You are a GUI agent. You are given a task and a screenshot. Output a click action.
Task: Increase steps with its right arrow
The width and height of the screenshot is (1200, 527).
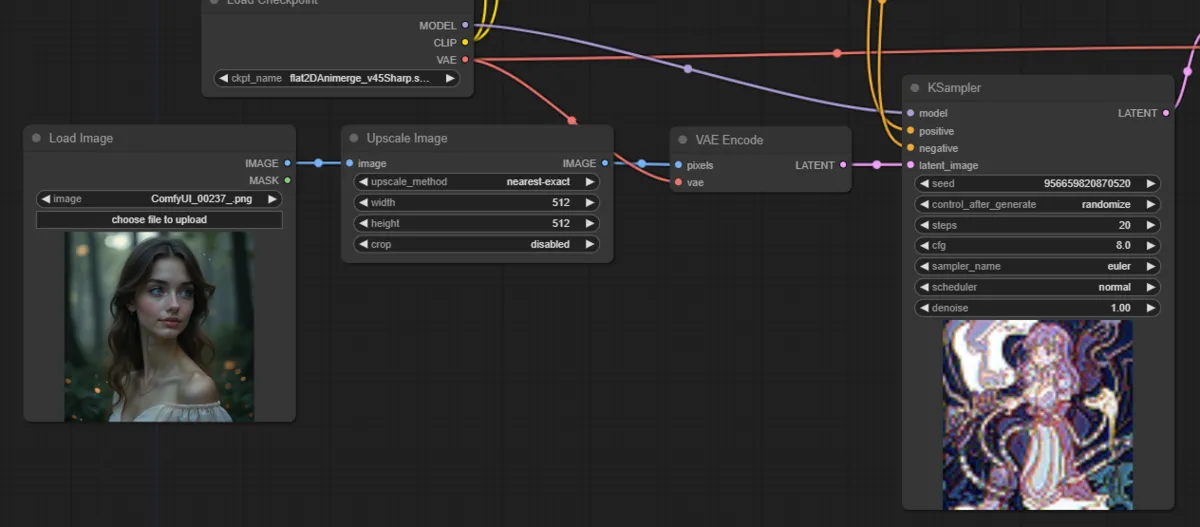(1151, 225)
